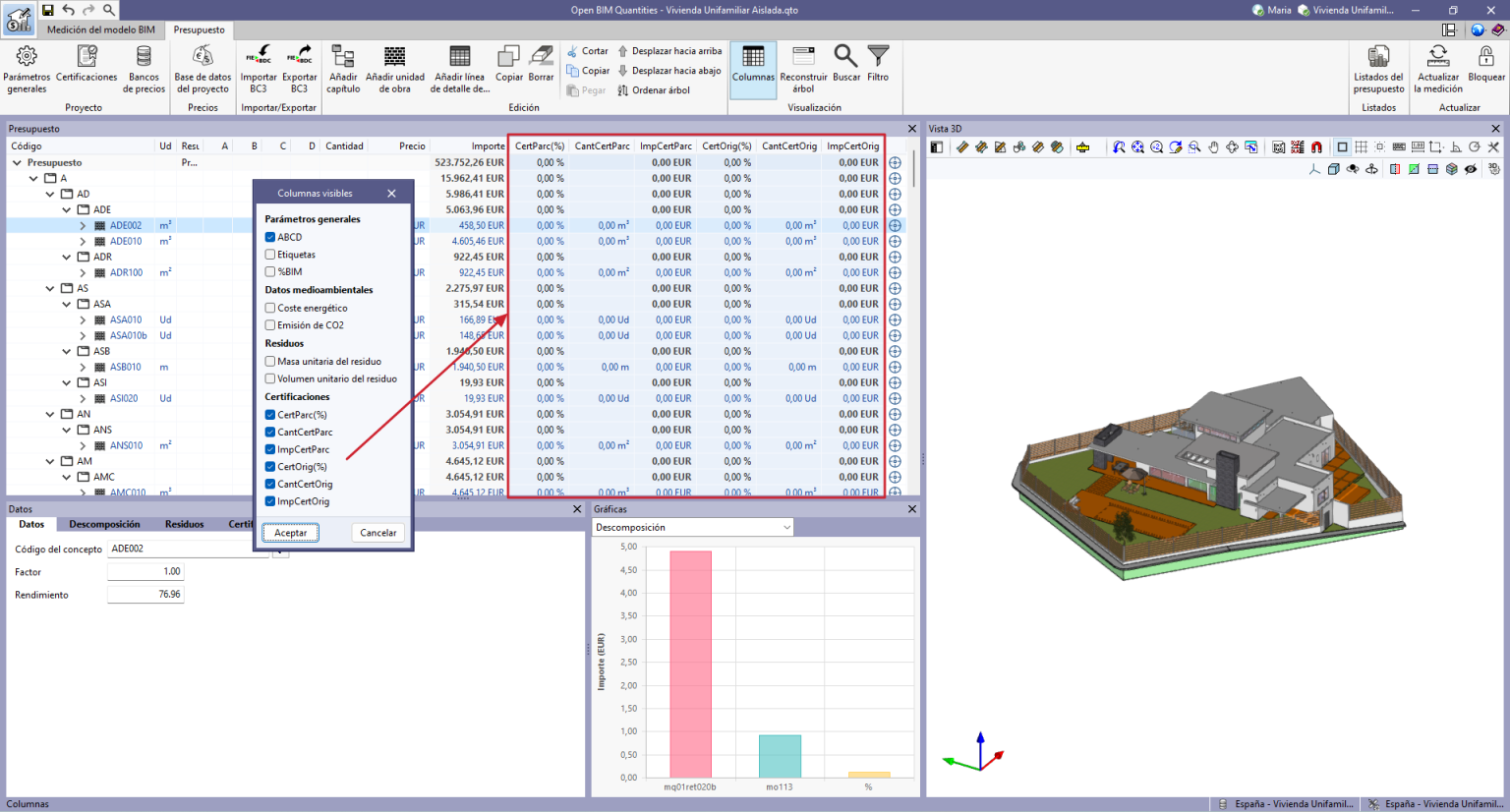Open the Descomposición chart dropdown

pos(693,528)
